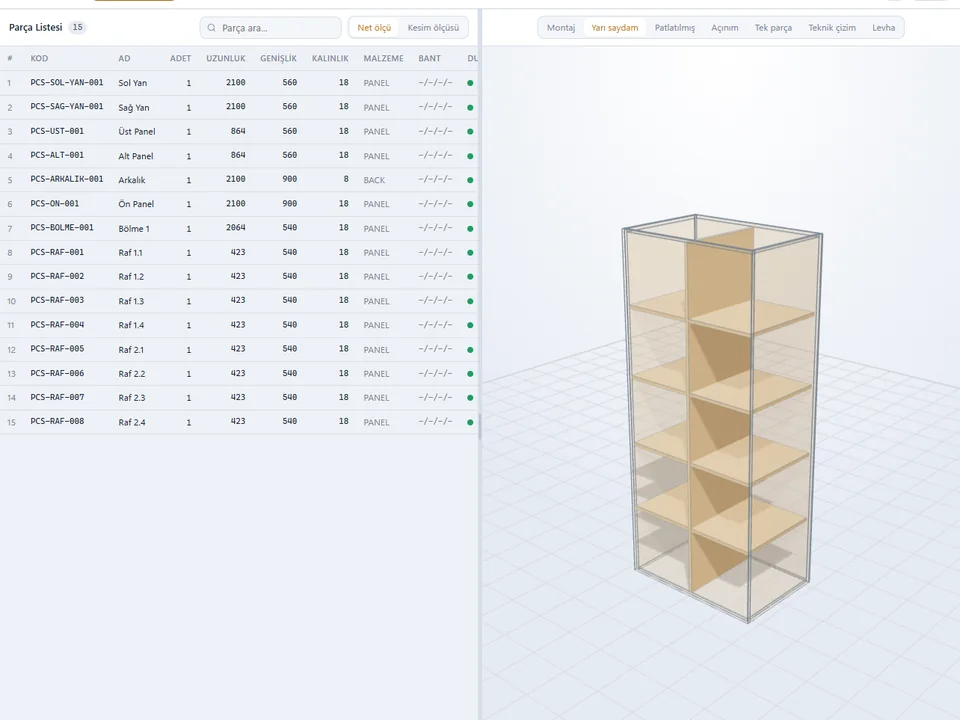Open the Teknik çizim tab

click(x=832, y=28)
